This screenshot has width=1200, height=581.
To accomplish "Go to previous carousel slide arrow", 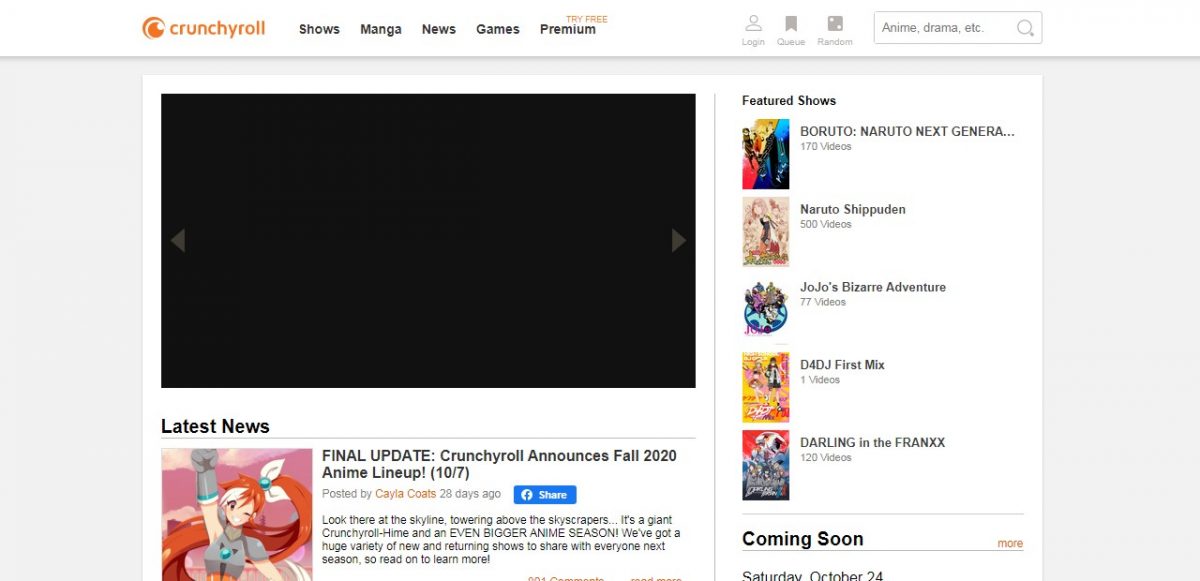I will 177,240.
